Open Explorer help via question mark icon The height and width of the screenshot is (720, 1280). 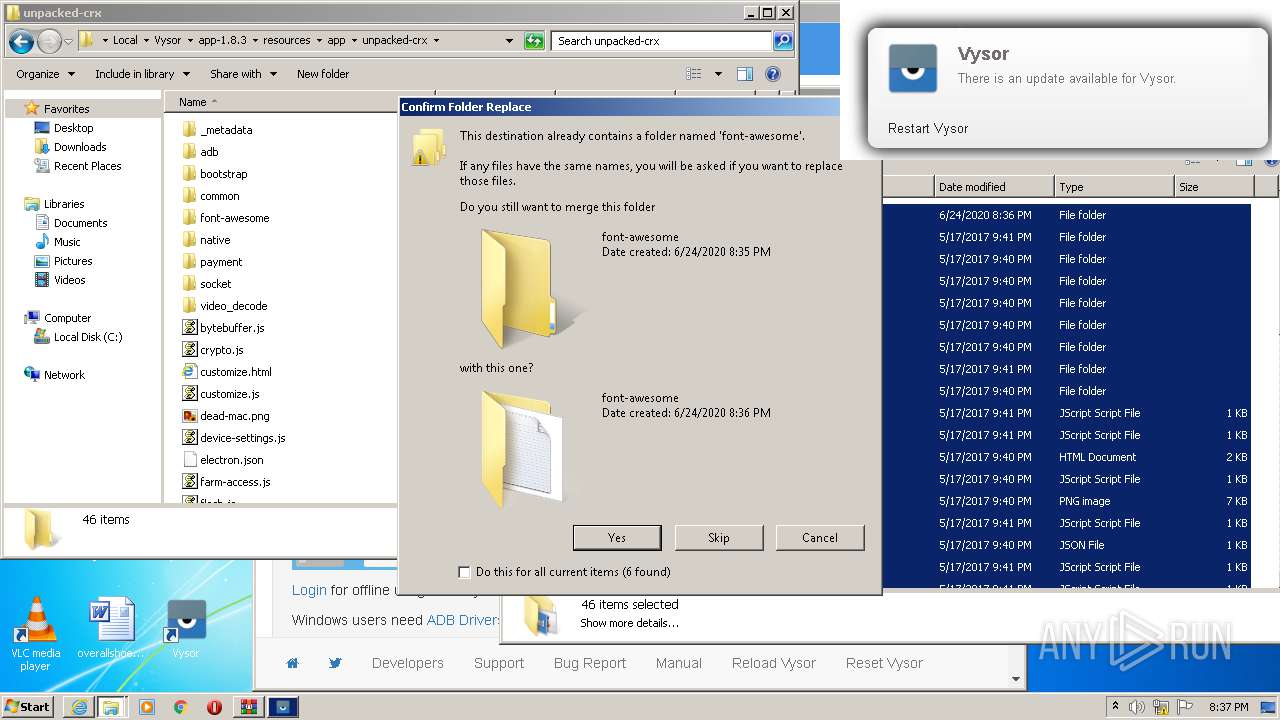pos(772,74)
